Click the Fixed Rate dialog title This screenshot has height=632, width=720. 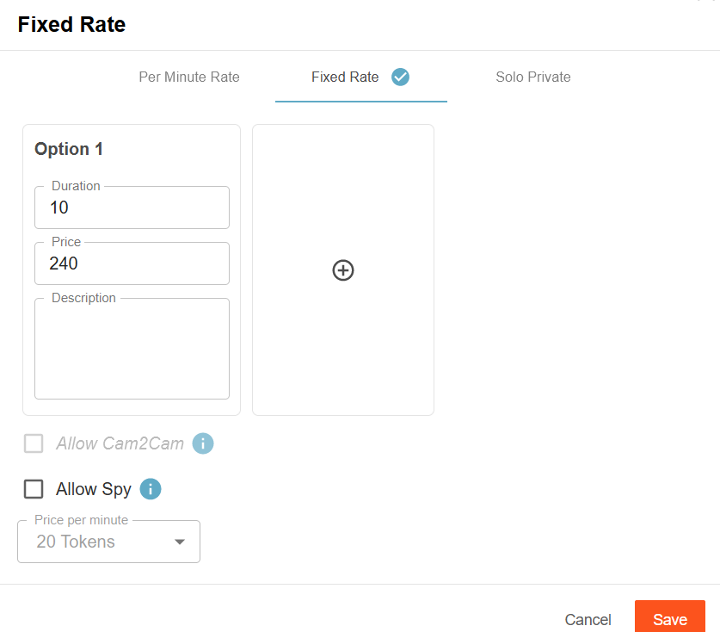click(72, 25)
